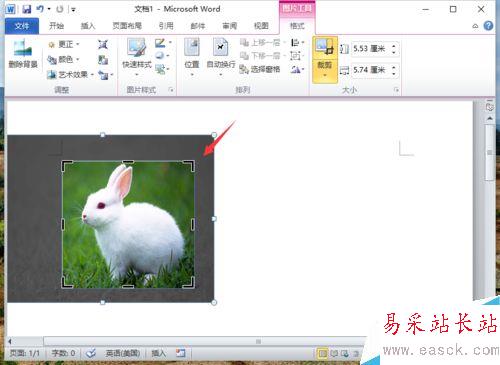The height and width of the screenshot is (365, 500).
Task: Select the Picture Tools Format (格式) tab
Action: [297, 26]
